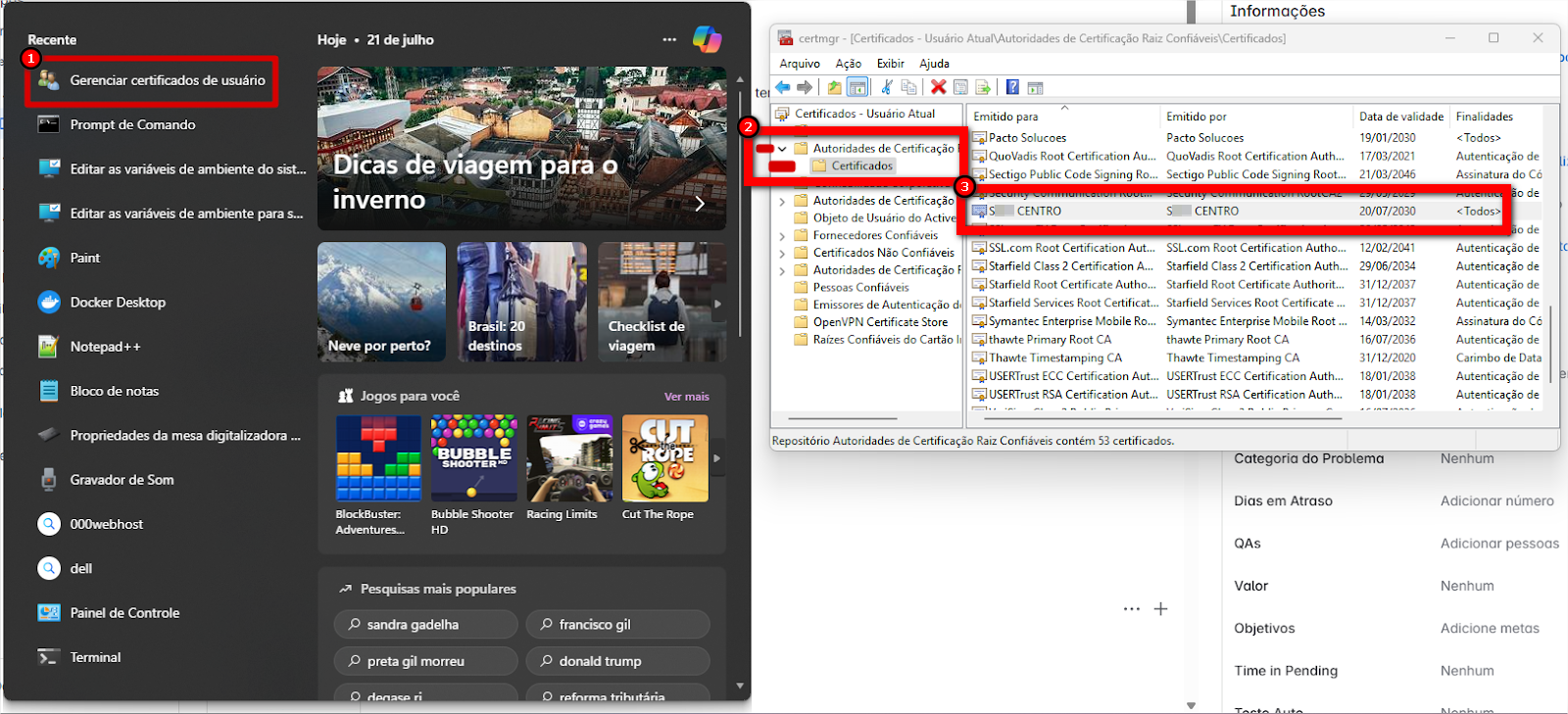Viewport: 1568px width, 714px height.
Task: Launch Docker Desktop from the recent list
Action: (x=118, y=303)
